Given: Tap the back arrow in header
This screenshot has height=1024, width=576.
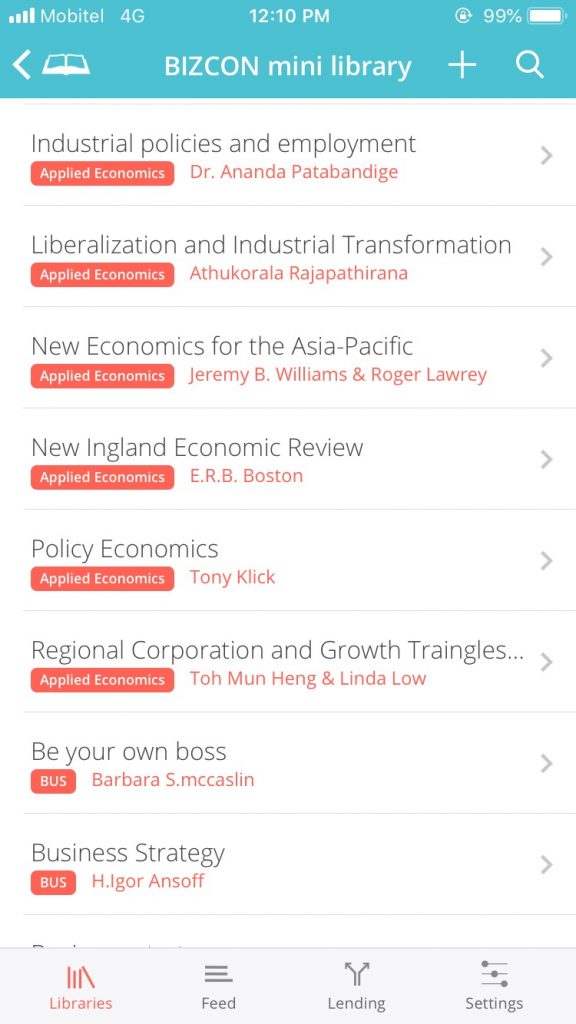Looking at the screenshot, I should click(x=21, y=66).
